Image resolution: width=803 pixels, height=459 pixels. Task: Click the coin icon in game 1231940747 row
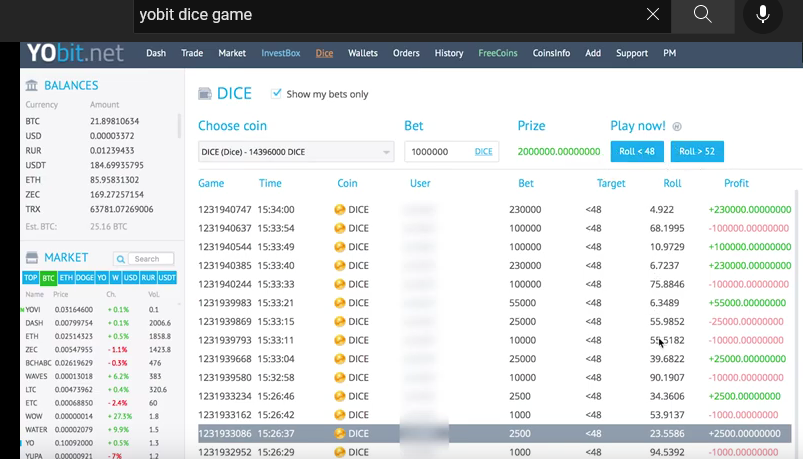340,210
